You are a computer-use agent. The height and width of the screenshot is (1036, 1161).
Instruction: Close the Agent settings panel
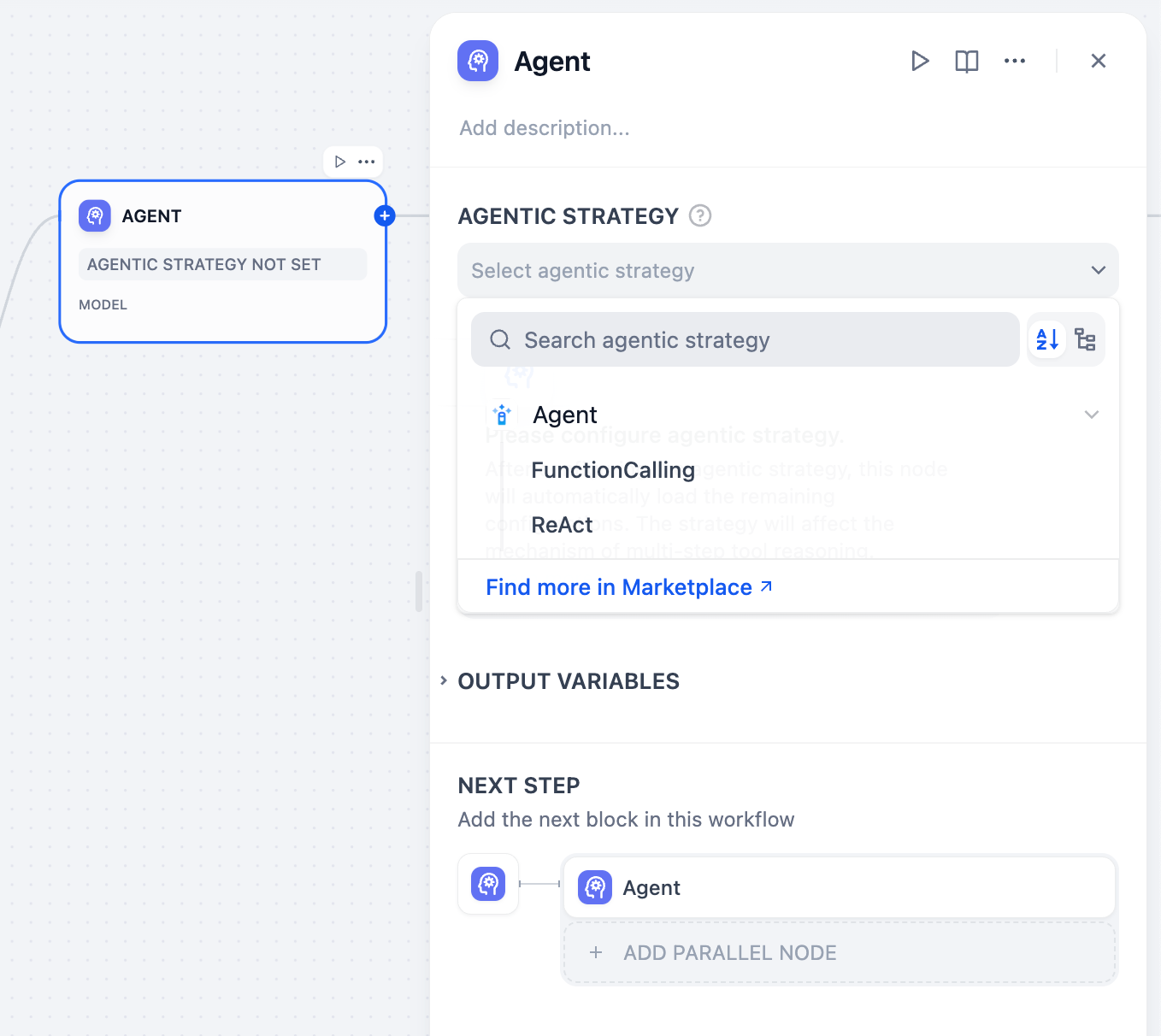(1098, 61)
